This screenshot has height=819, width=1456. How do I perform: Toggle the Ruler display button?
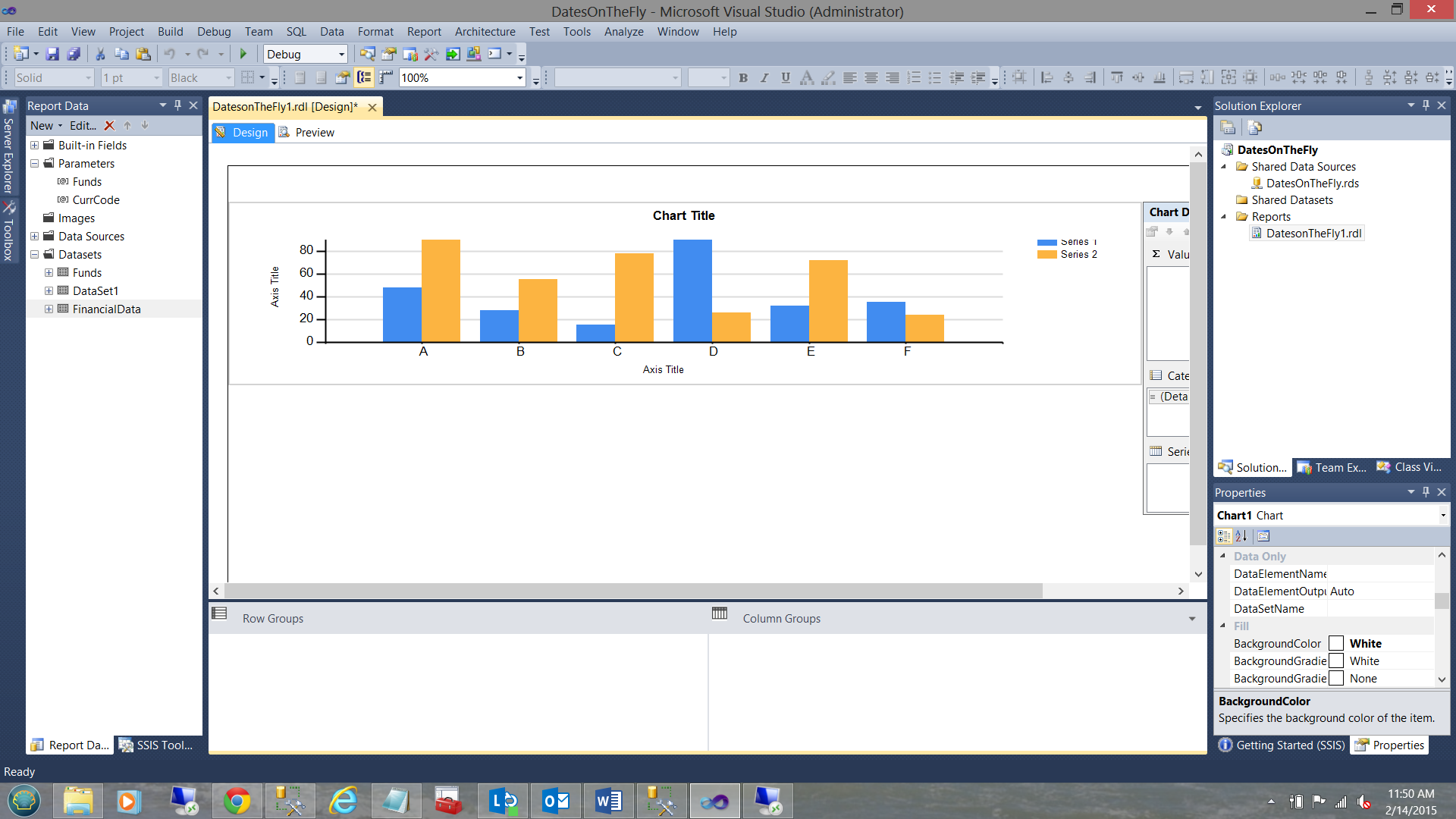tap(386, 77)
